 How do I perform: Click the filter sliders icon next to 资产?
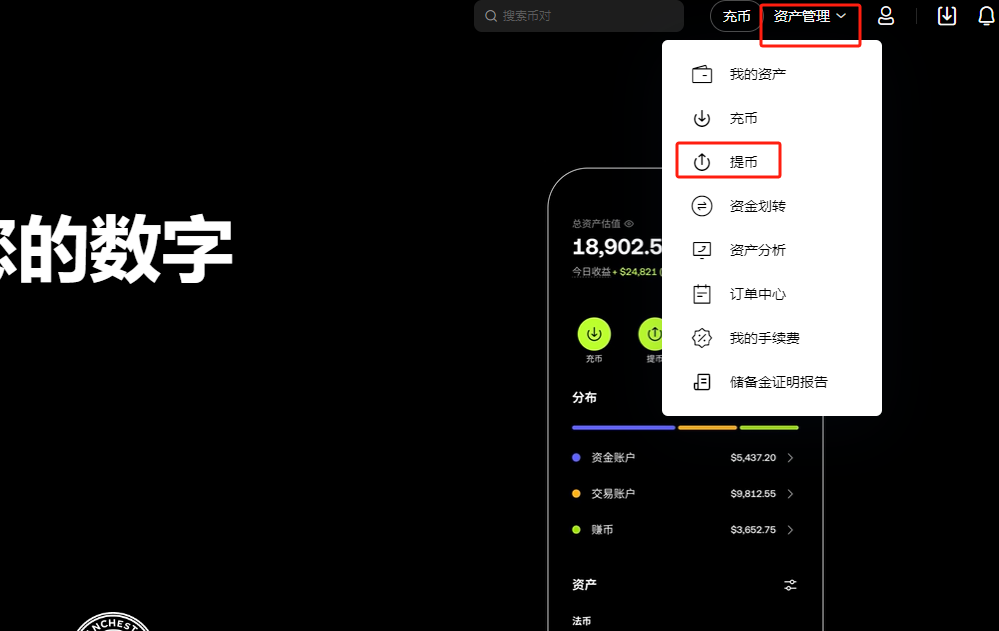790,585
